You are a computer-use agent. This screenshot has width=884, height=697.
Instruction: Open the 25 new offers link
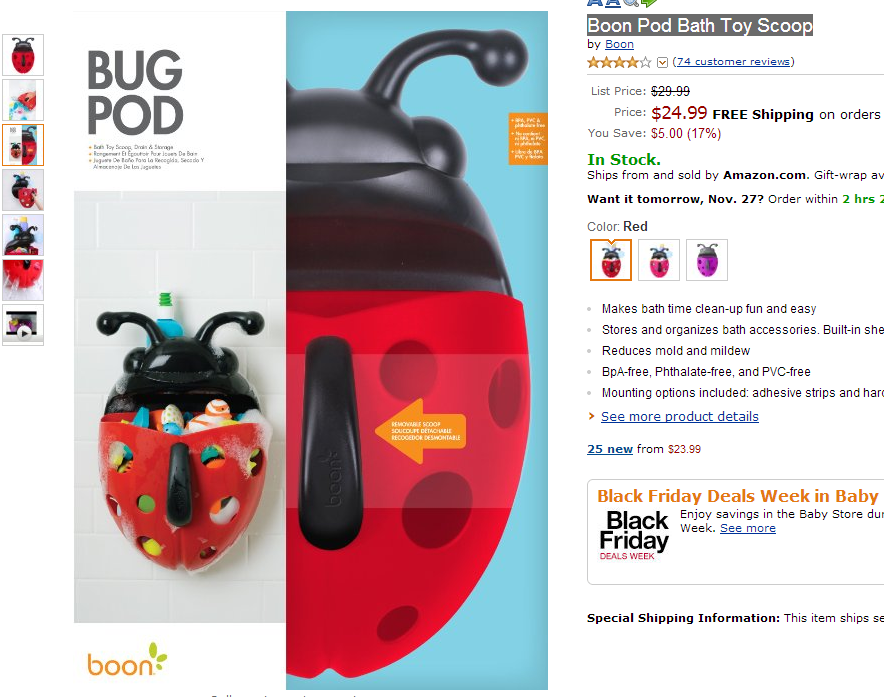pyautogui.click(x=609, y=449)
